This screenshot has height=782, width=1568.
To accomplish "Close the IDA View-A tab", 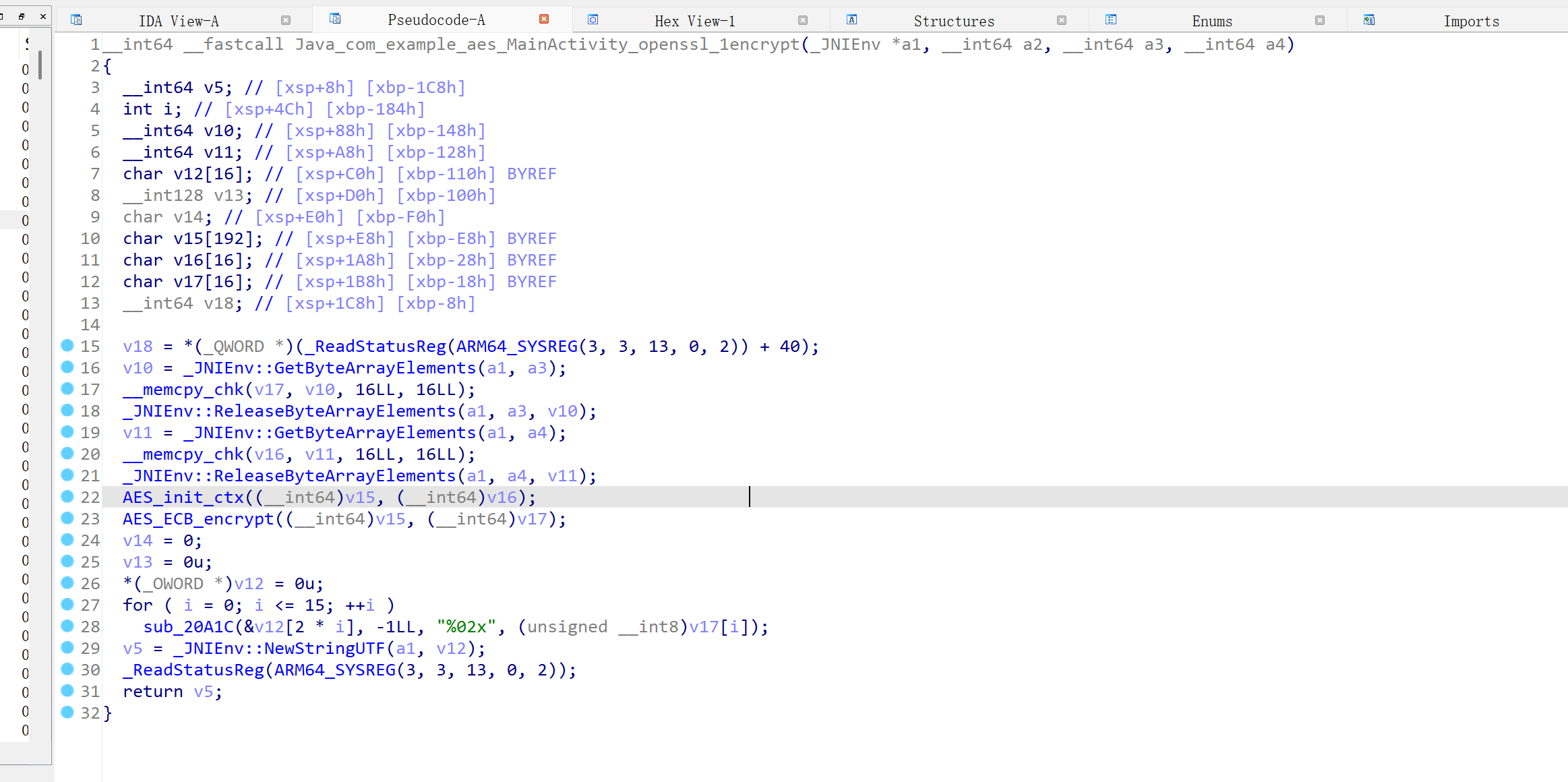I will tap(286, 20).
